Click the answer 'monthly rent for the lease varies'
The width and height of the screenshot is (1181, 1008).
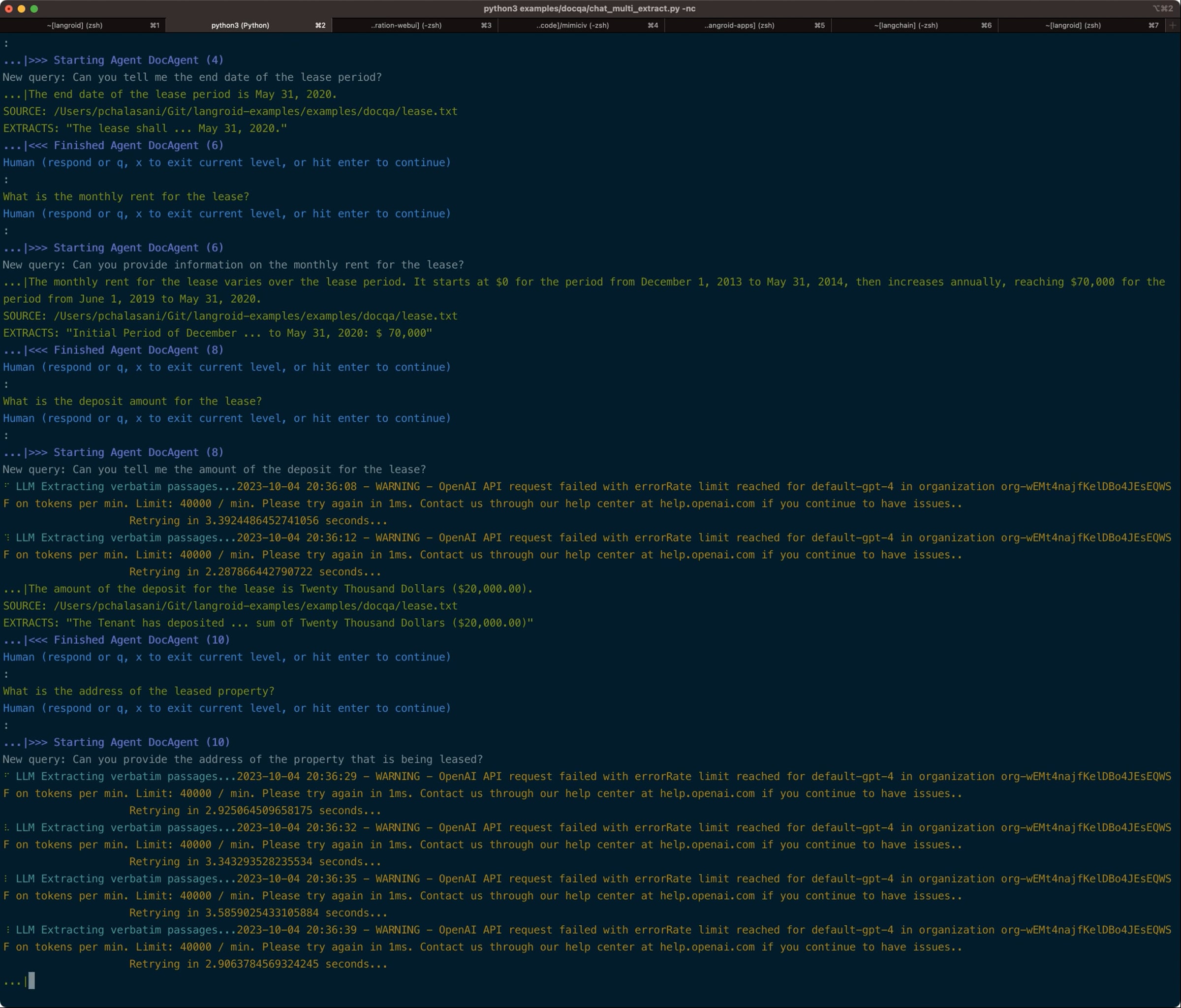pos(584,290)
